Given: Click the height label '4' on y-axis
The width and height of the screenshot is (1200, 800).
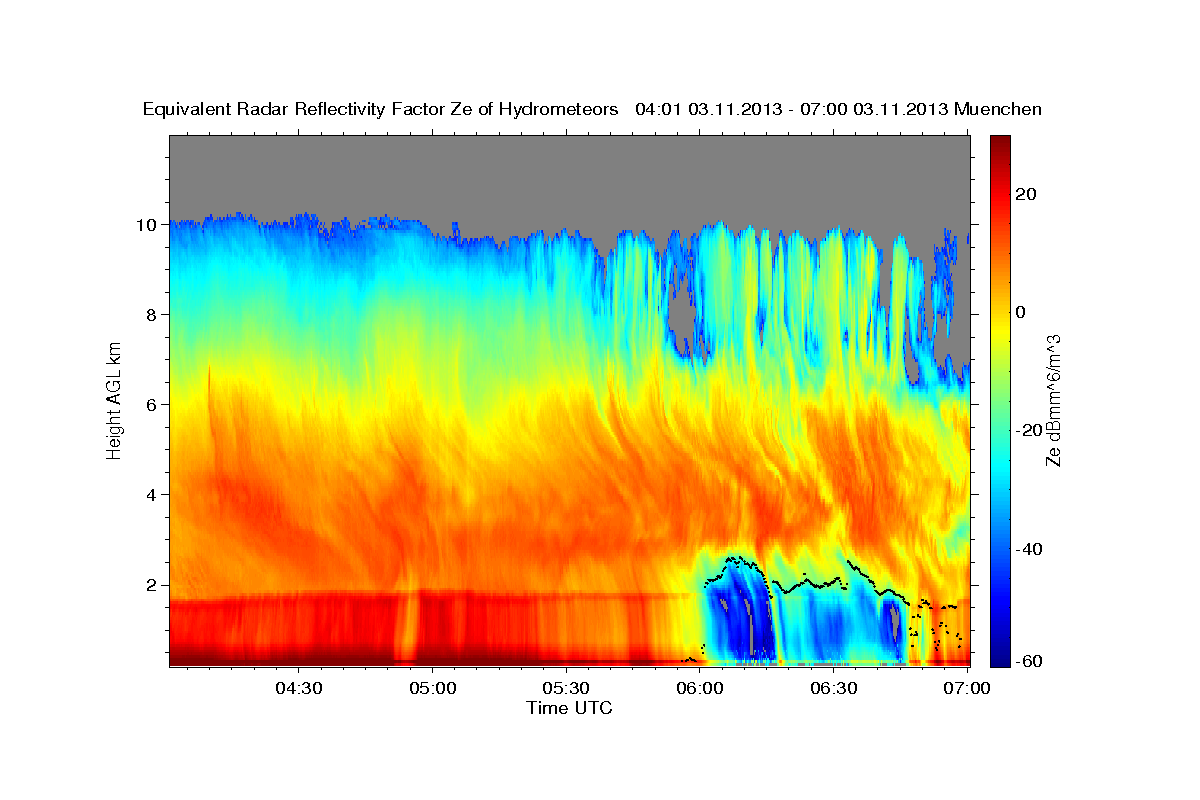Looking at the screenshot, I should click(154, 495).
